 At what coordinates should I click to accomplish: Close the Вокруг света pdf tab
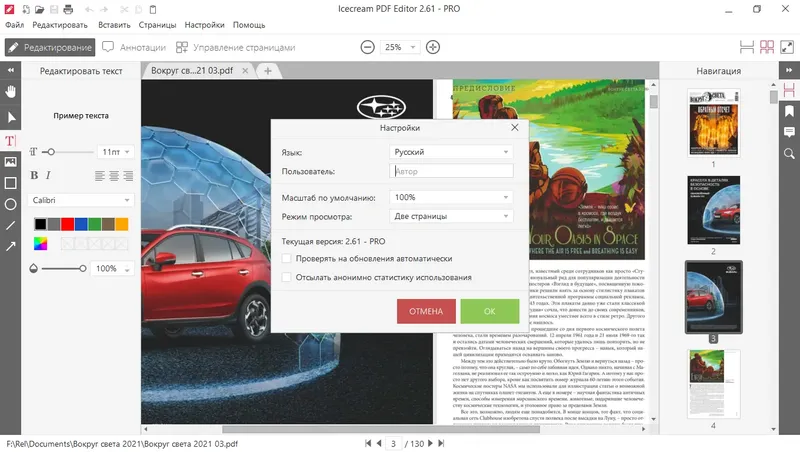245,71
